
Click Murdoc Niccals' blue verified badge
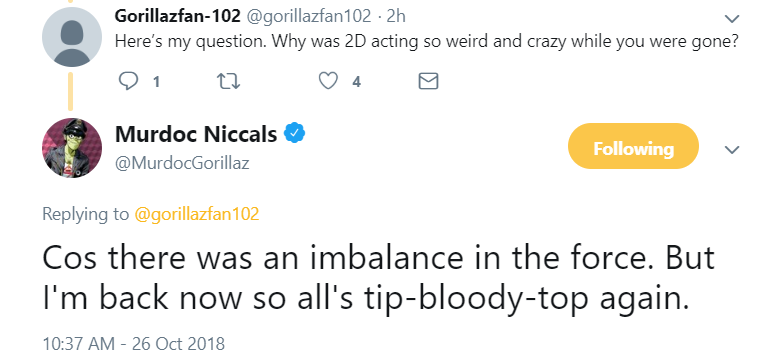(x=295, y=133)
